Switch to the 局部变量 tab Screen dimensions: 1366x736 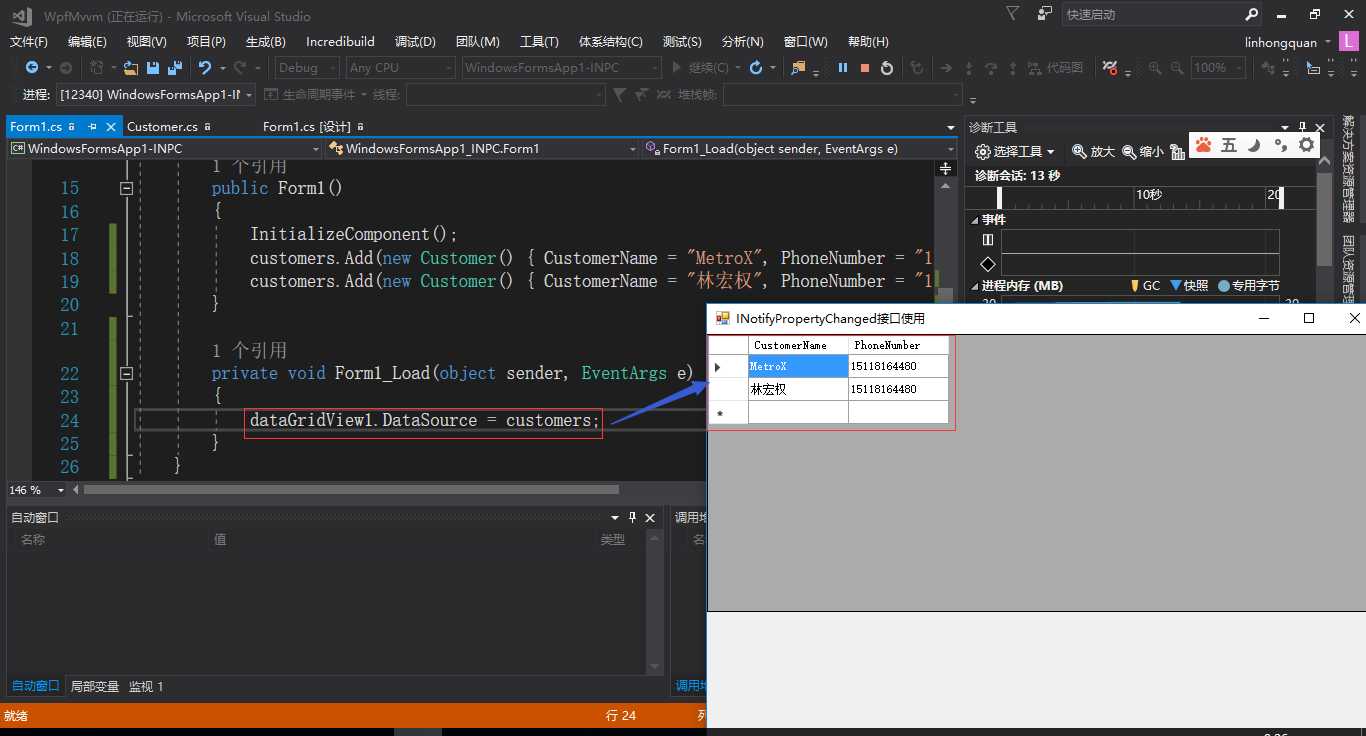(x=95, y=686)
